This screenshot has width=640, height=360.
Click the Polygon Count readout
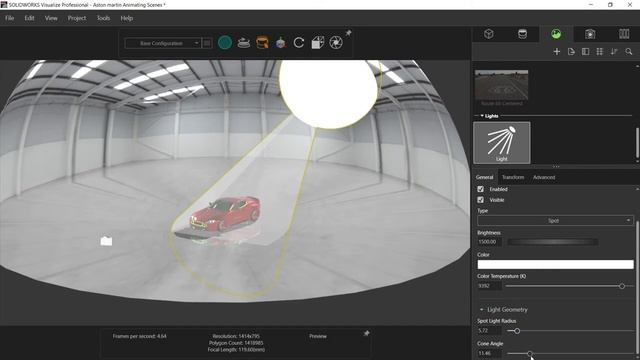point(236,343)
